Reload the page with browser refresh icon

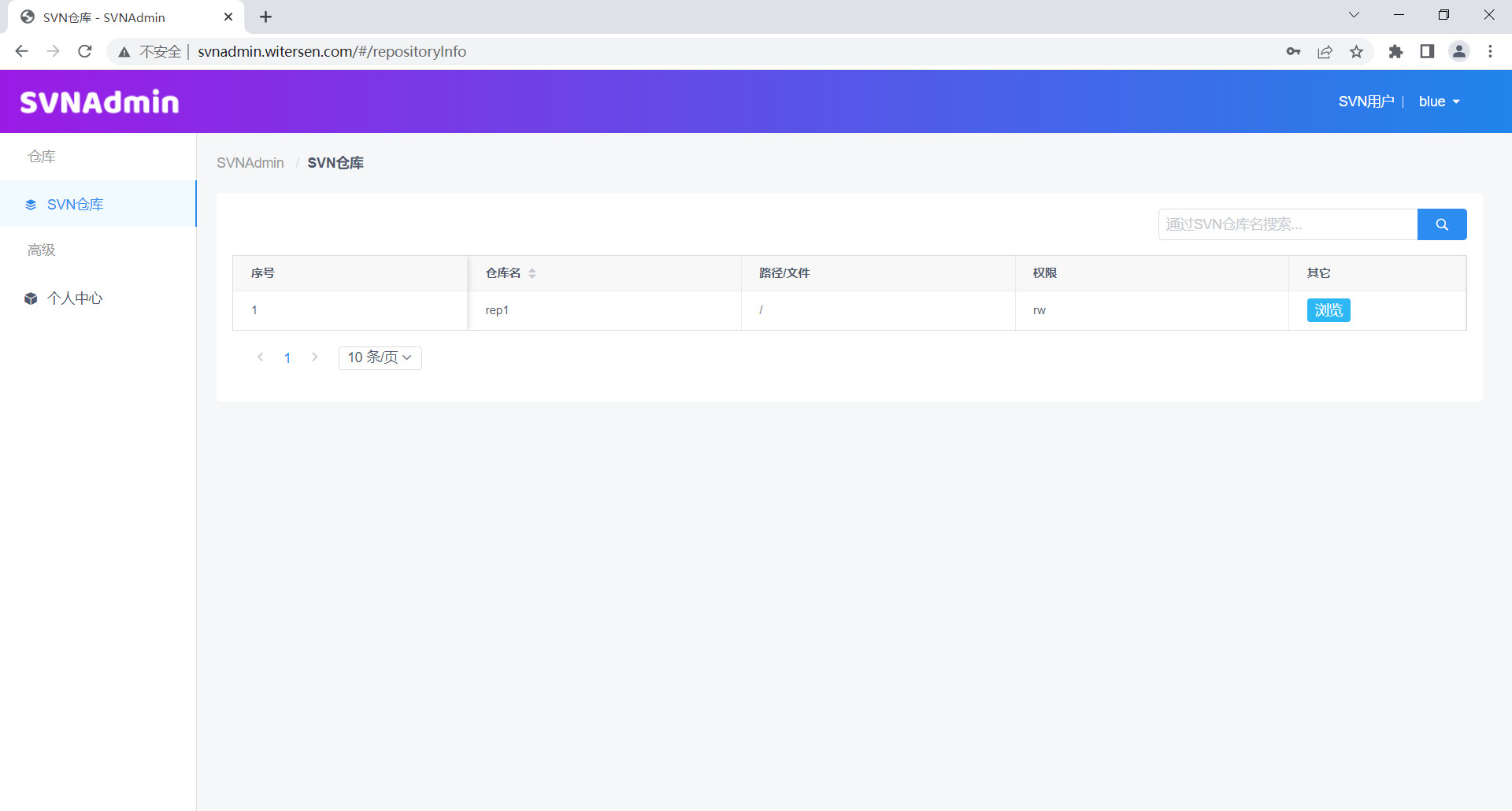(85, 51)
